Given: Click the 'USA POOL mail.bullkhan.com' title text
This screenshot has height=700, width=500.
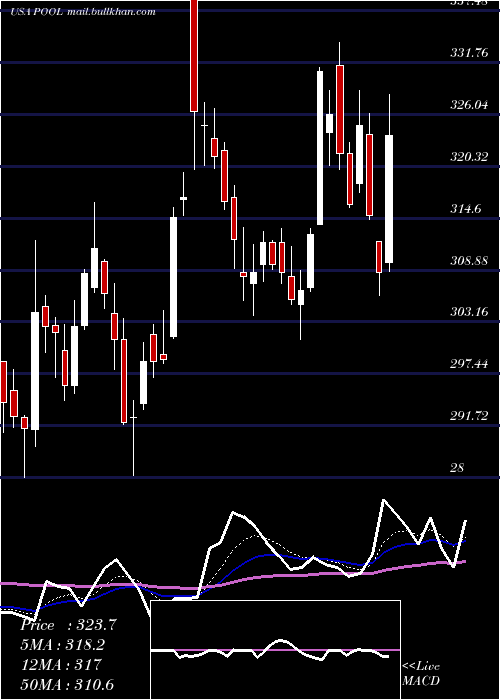Looking at the screenshot, I should (83, 12).
